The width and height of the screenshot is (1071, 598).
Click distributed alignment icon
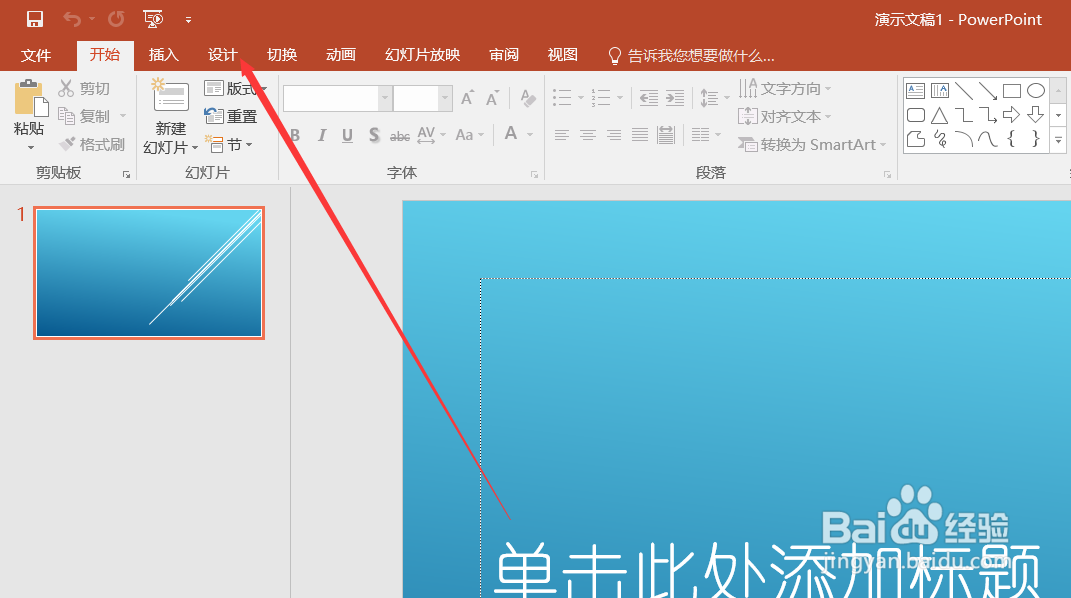[666, 135]
